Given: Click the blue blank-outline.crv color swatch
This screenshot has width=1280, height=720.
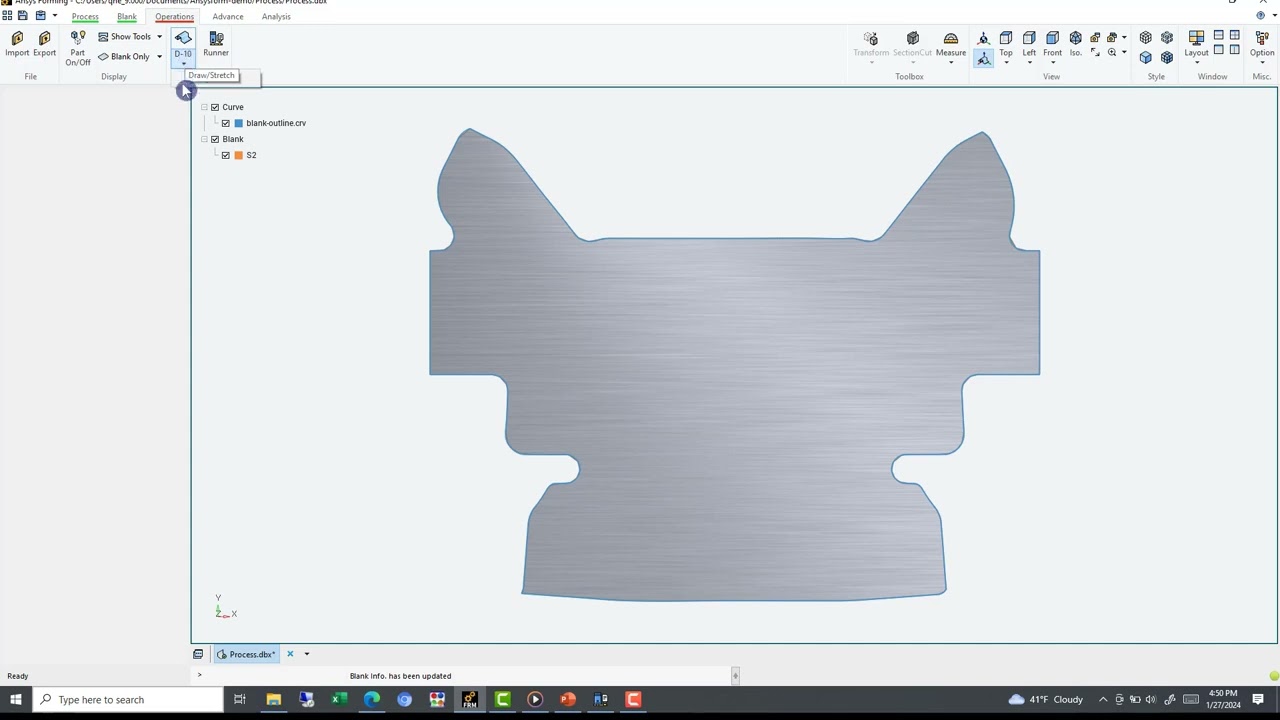Looking at the screenshot, I should (x=238, y=123).
